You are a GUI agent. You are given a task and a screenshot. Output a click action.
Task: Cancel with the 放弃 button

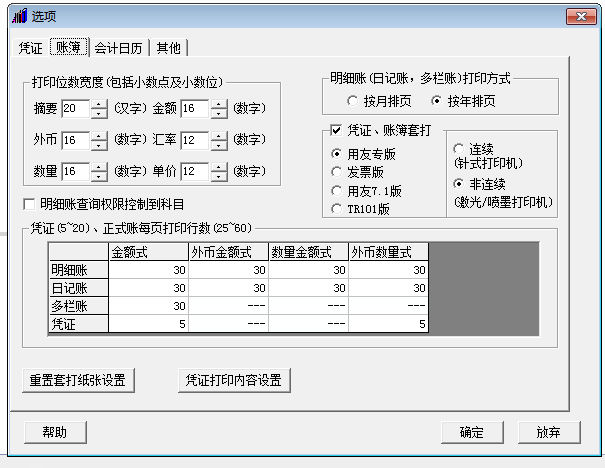[x=549, y=433]
